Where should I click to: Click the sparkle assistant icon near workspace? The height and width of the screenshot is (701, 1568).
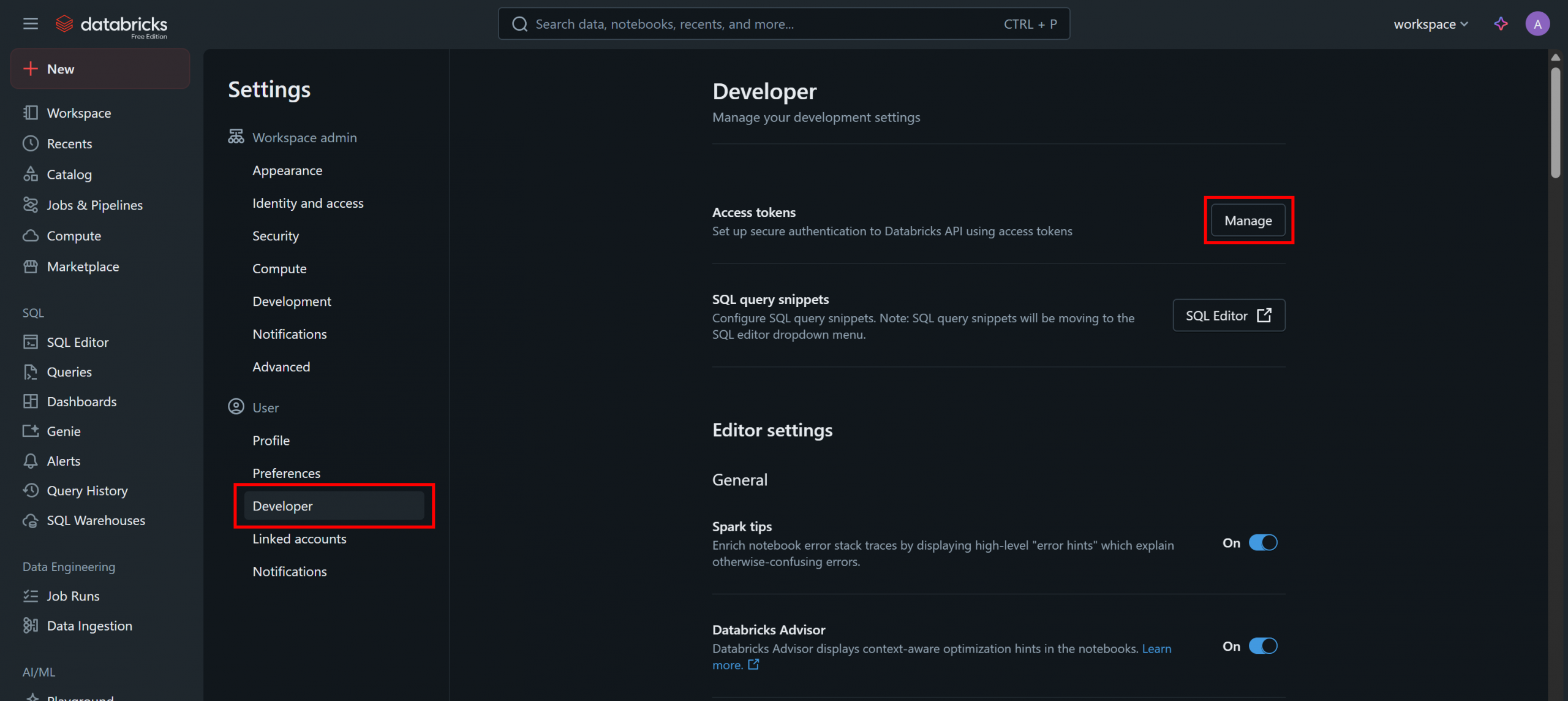pyautogui.click(x=1501, y=23)
